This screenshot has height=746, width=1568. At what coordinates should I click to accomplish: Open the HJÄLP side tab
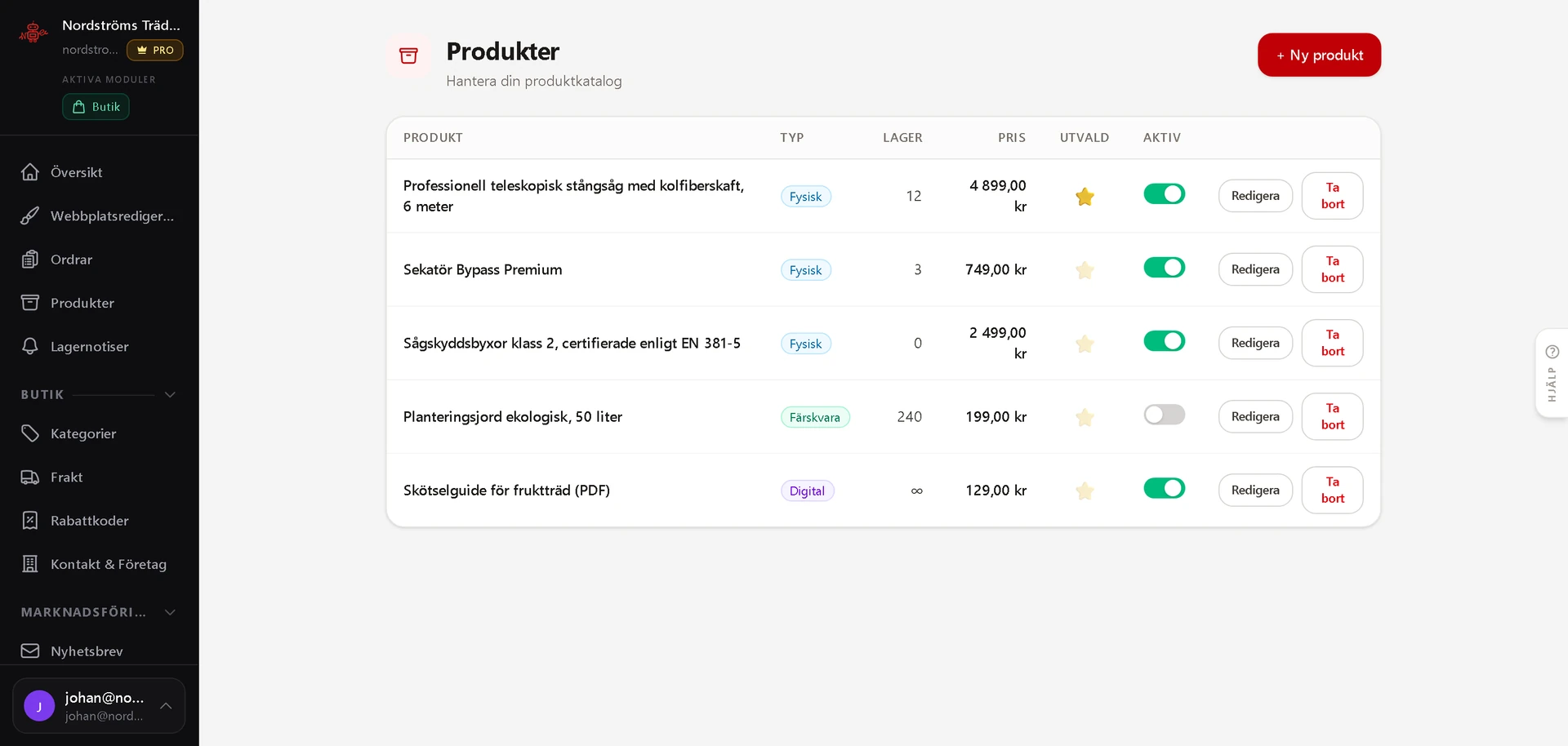(x=1552, y=374)
